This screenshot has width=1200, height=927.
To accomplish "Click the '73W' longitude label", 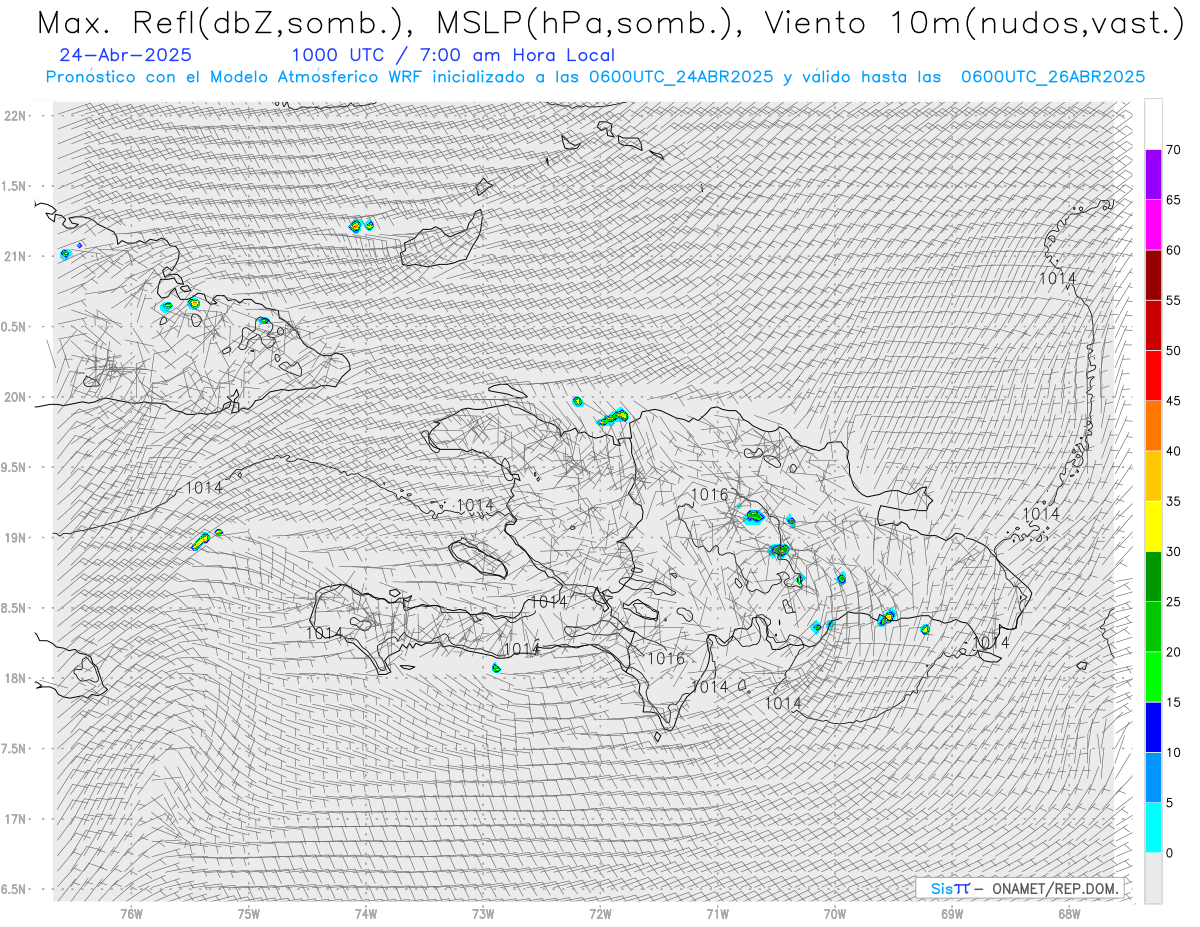I will coord(483,913).
